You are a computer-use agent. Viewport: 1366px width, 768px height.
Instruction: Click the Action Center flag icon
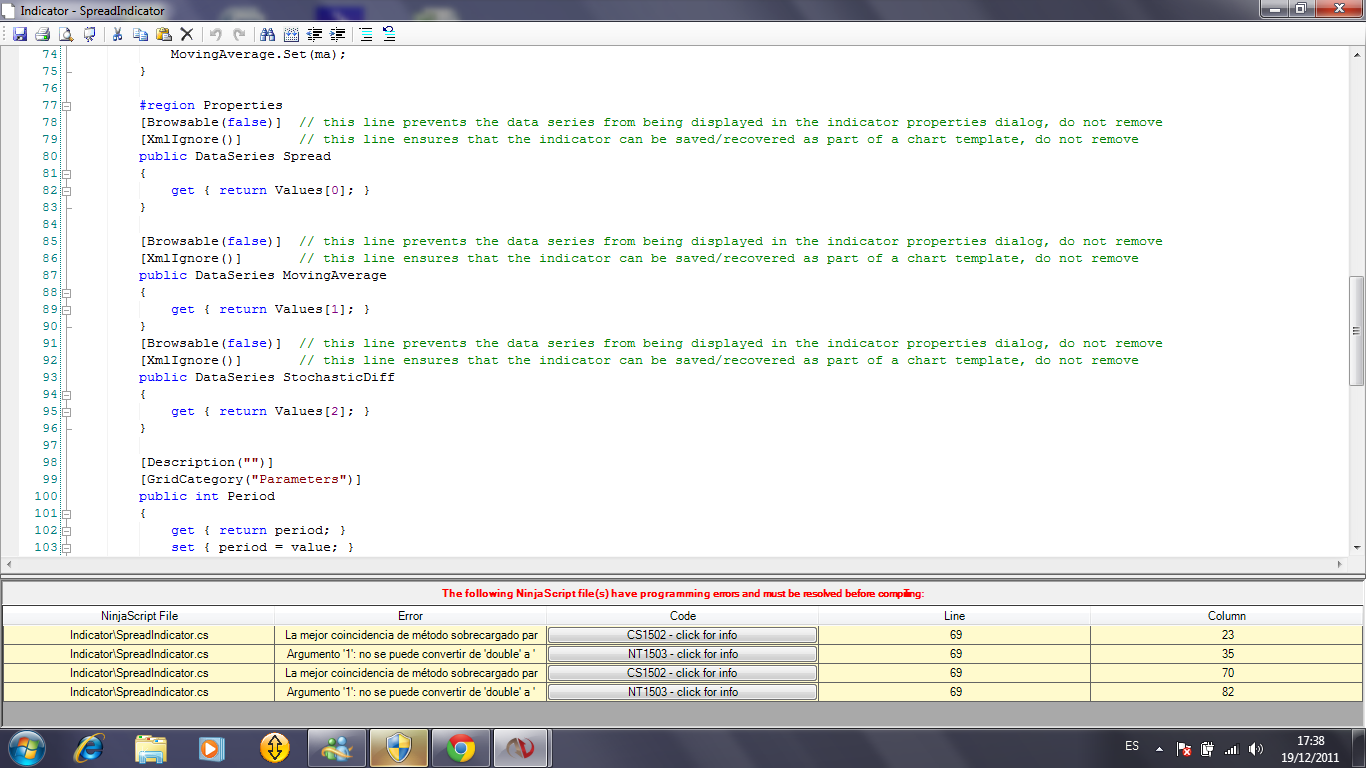point(1183,748)
